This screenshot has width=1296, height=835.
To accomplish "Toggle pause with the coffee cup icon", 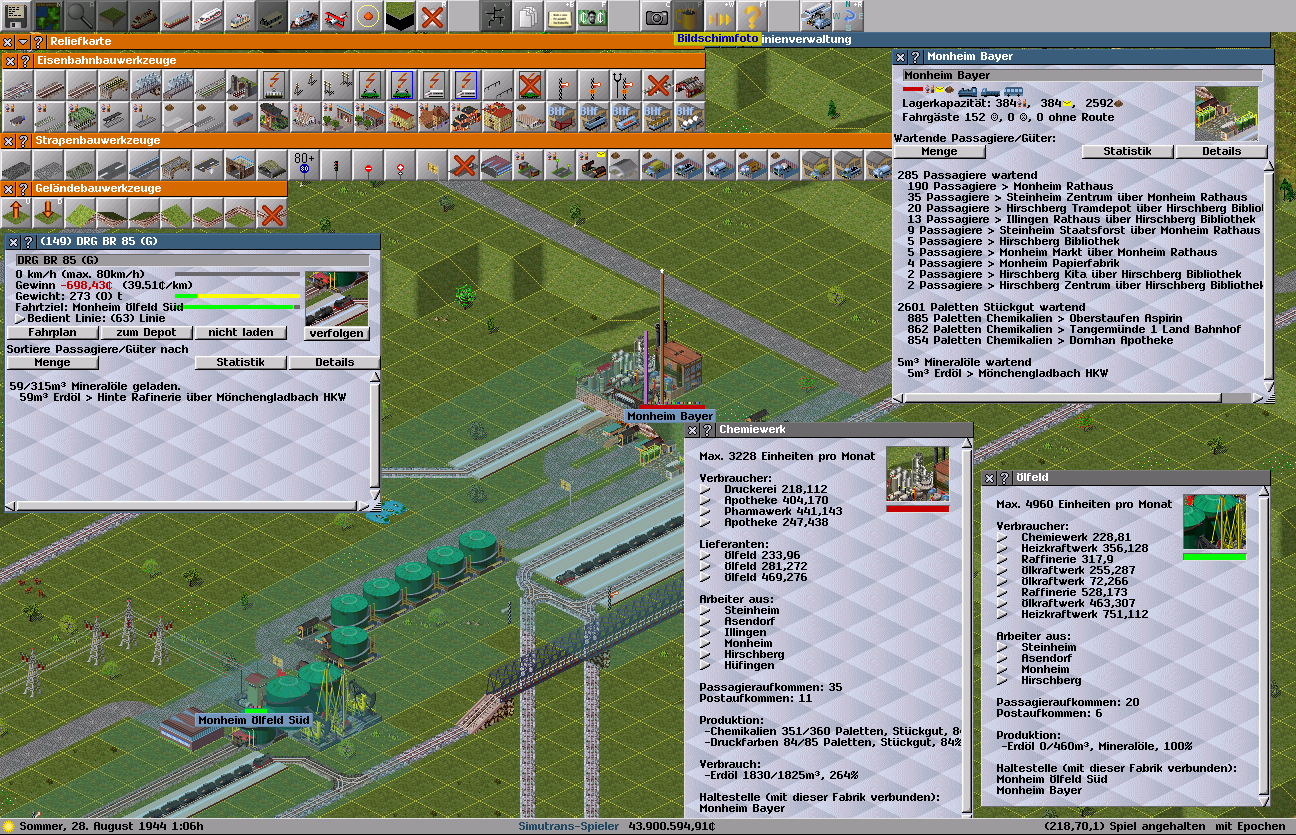I will click(x=688, y=16).
